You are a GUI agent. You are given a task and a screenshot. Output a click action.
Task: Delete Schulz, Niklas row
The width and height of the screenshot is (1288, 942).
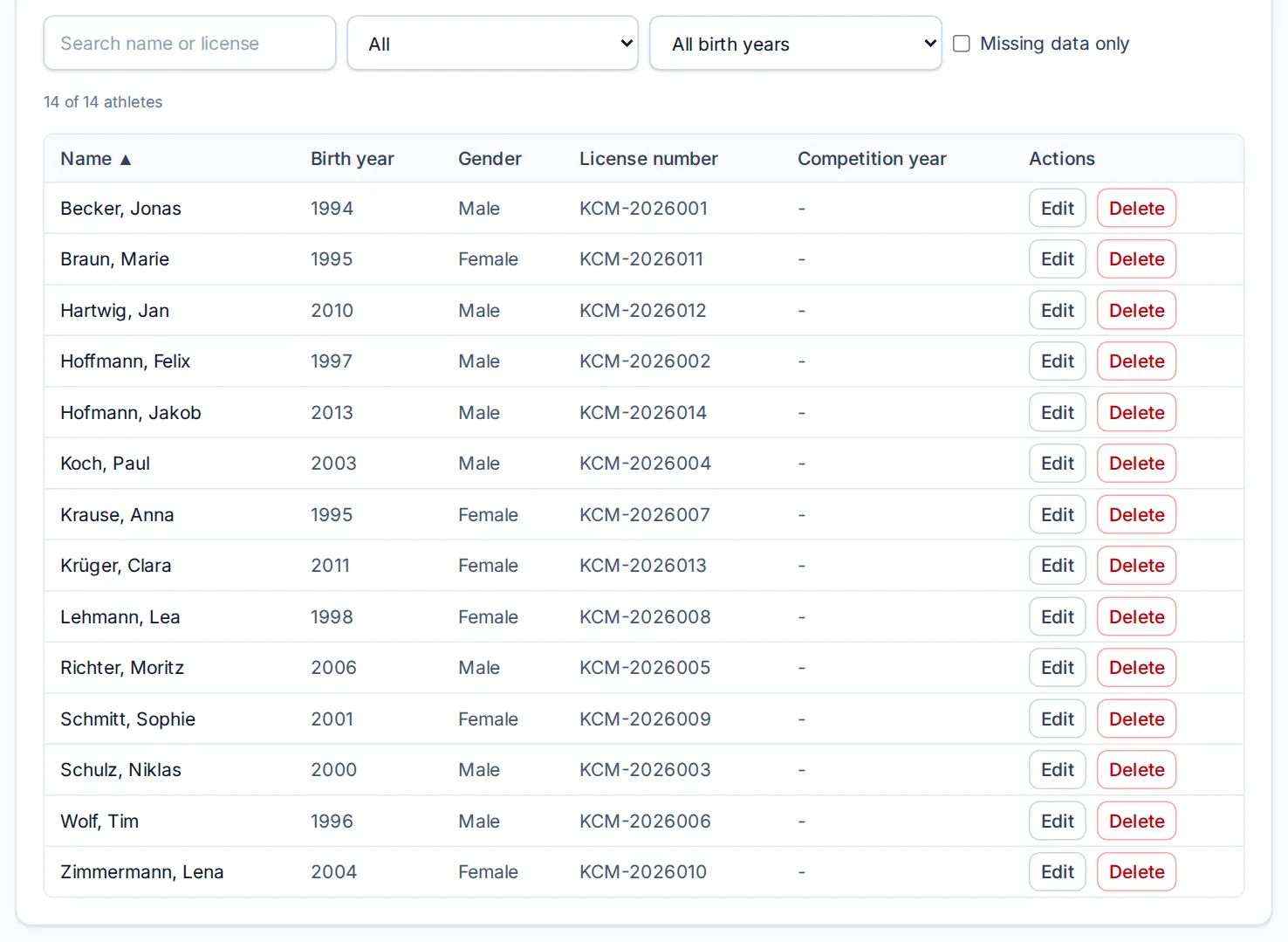click(x=1136, y=770)
